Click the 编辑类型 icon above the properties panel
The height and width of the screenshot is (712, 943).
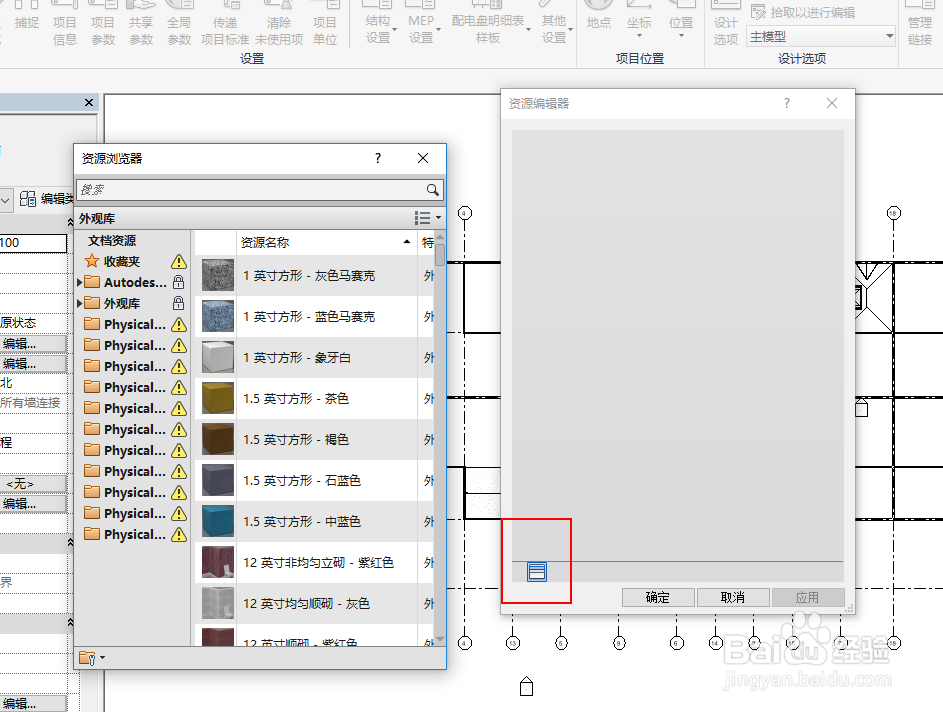26,197
